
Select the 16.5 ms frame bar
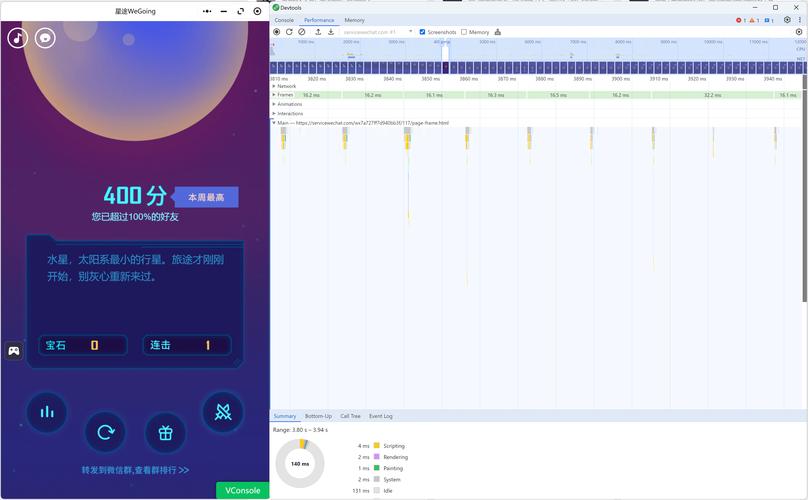pos(558,95)
